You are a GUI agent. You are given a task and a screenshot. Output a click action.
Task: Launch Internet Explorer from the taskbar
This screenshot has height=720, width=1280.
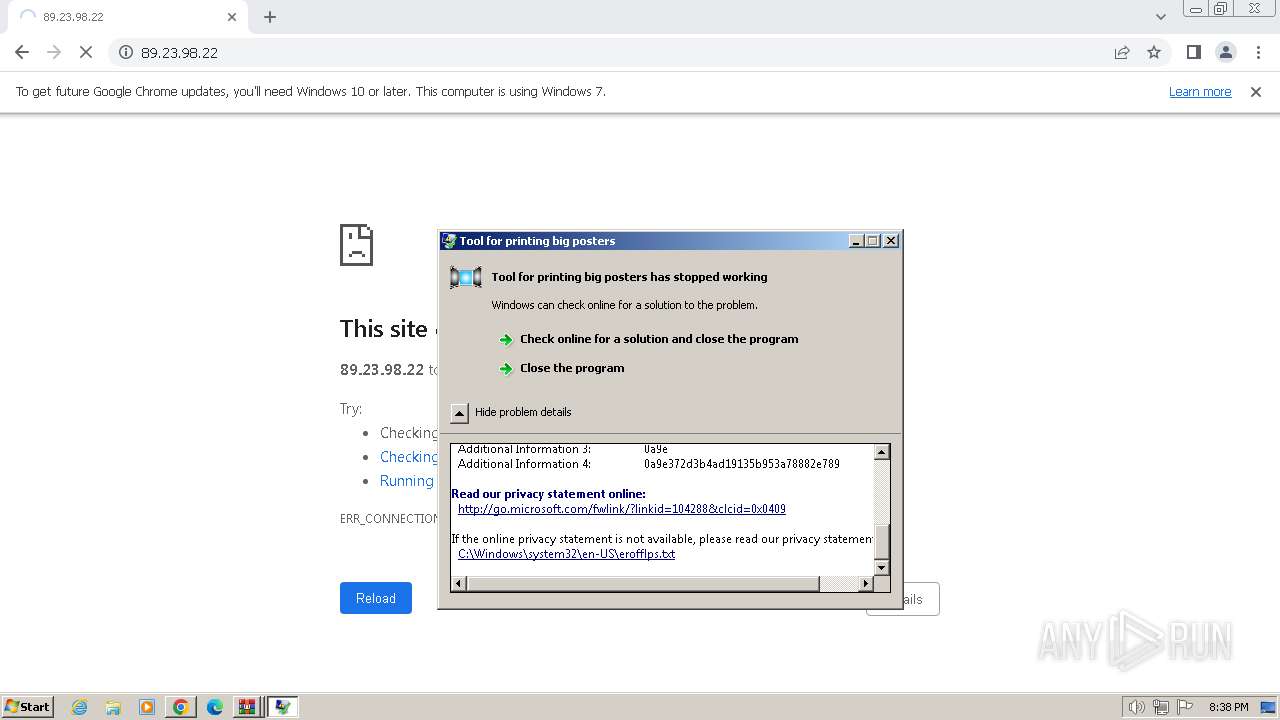[80, 707]
